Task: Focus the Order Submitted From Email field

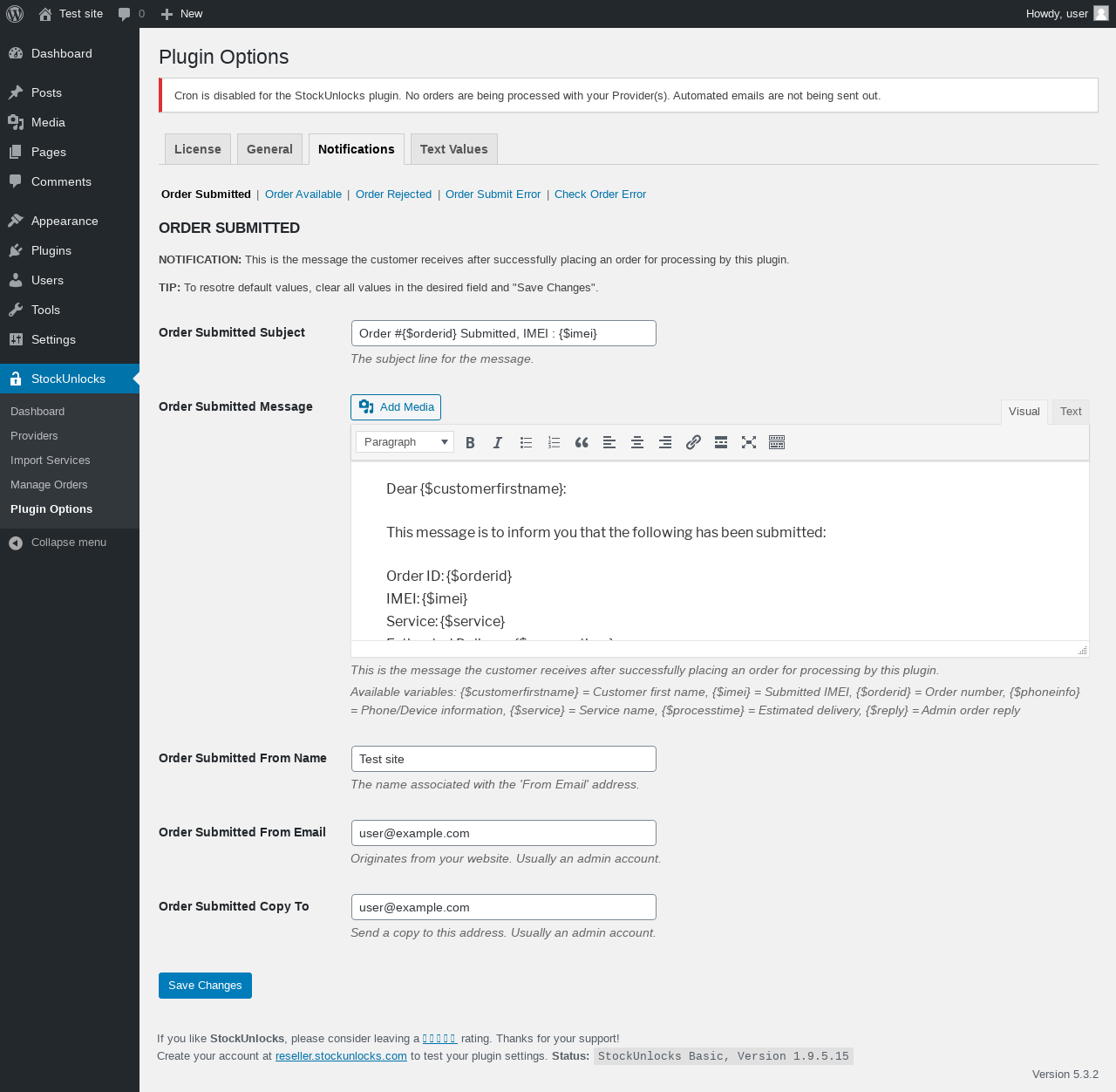Action: point(504,833)
